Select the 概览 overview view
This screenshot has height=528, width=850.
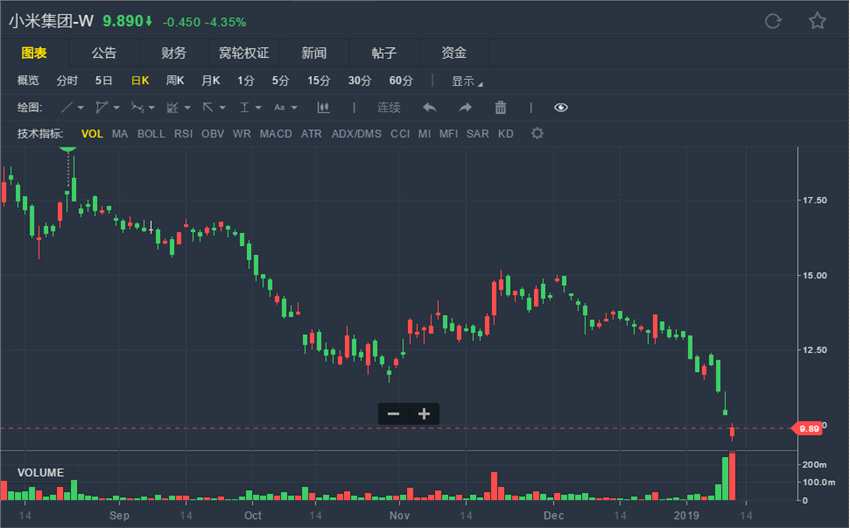point(28,81)
